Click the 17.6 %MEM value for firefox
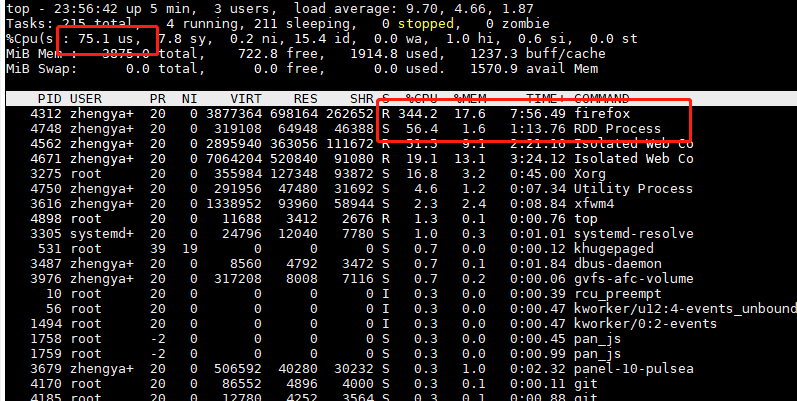Viewport: 797px width, 401px height. pyautogui.click(x=470, y=113)
